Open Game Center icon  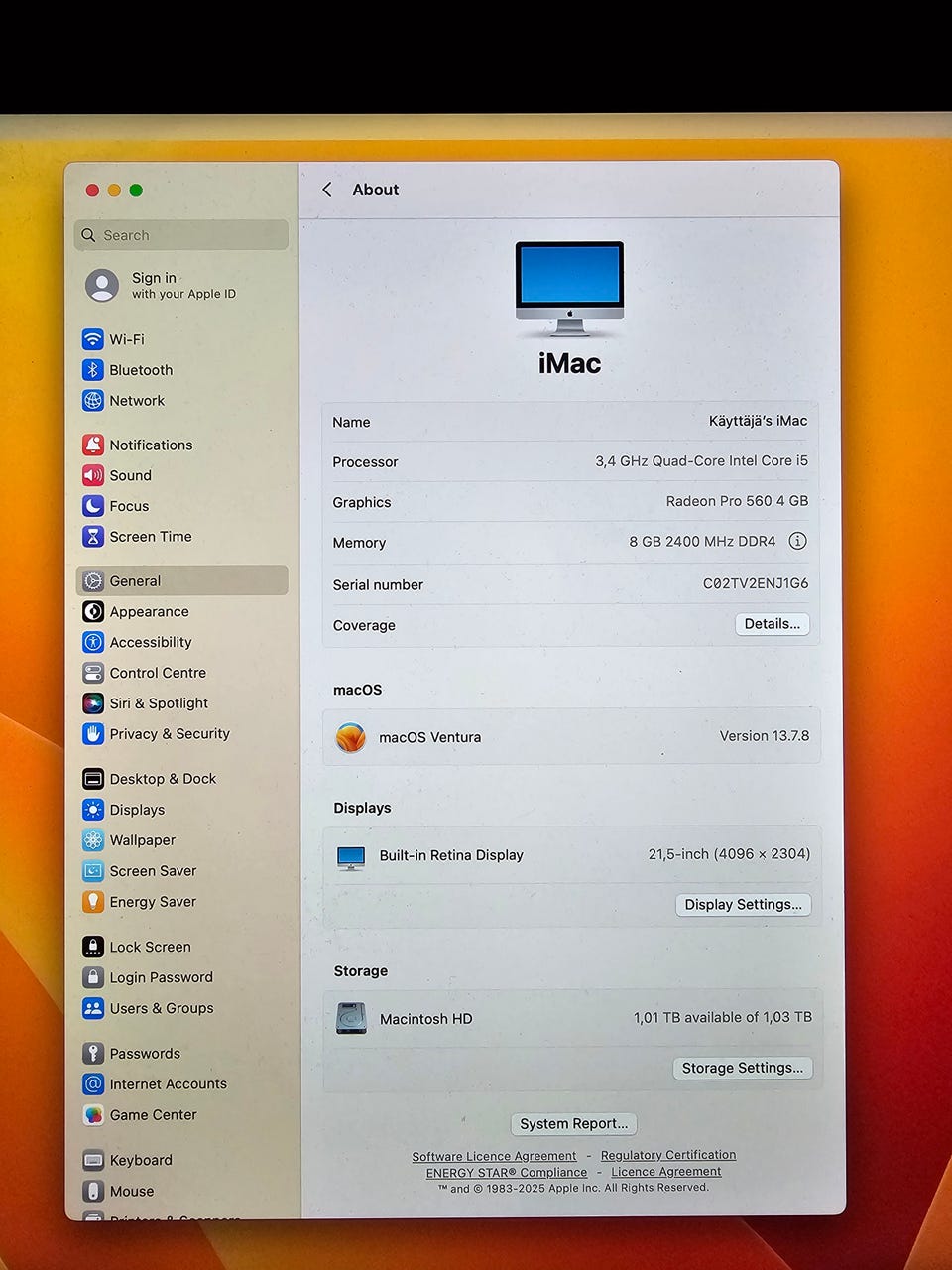click(93, 1115)
